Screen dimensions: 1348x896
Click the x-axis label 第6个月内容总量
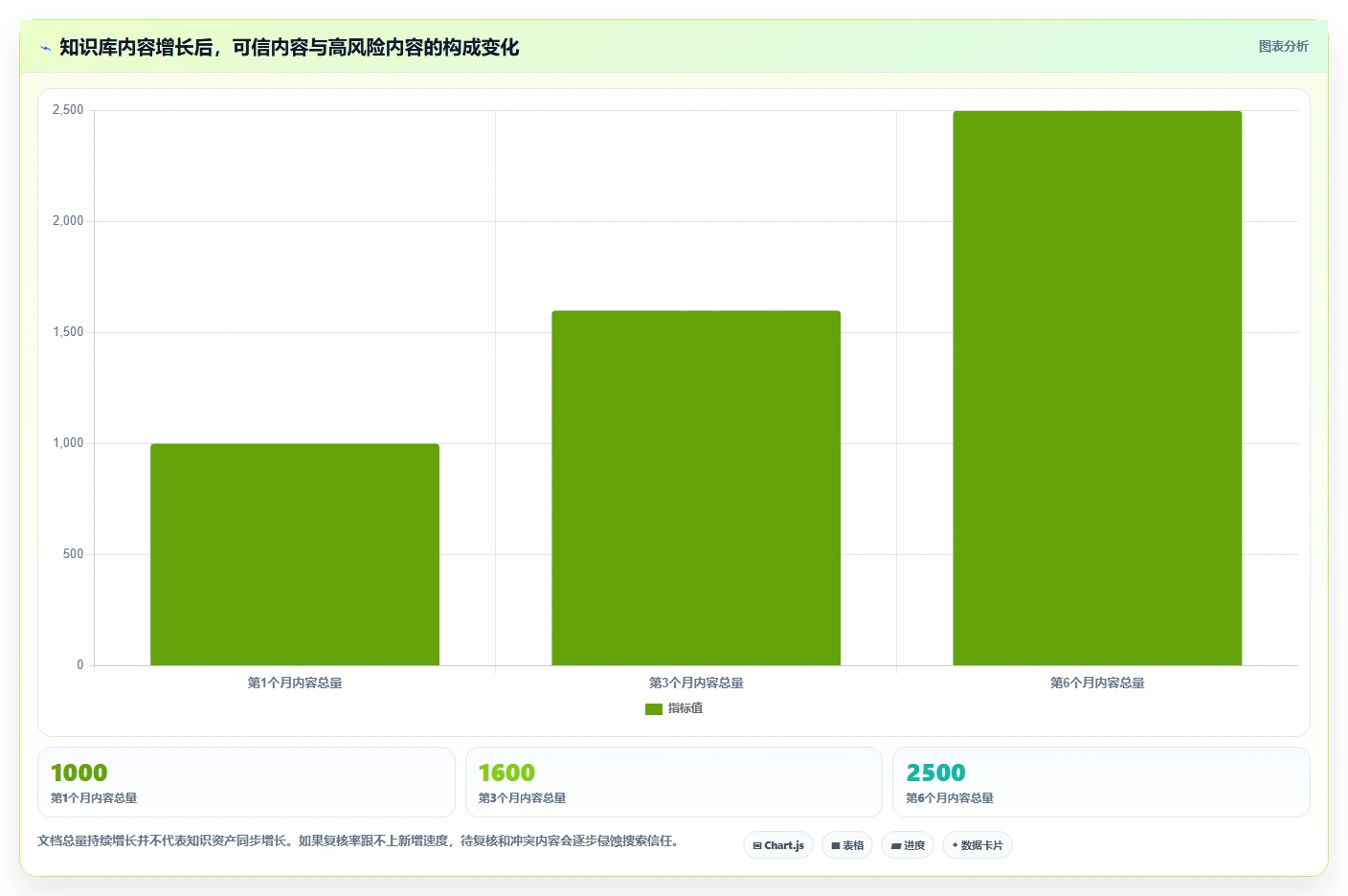coord(1097,683)
